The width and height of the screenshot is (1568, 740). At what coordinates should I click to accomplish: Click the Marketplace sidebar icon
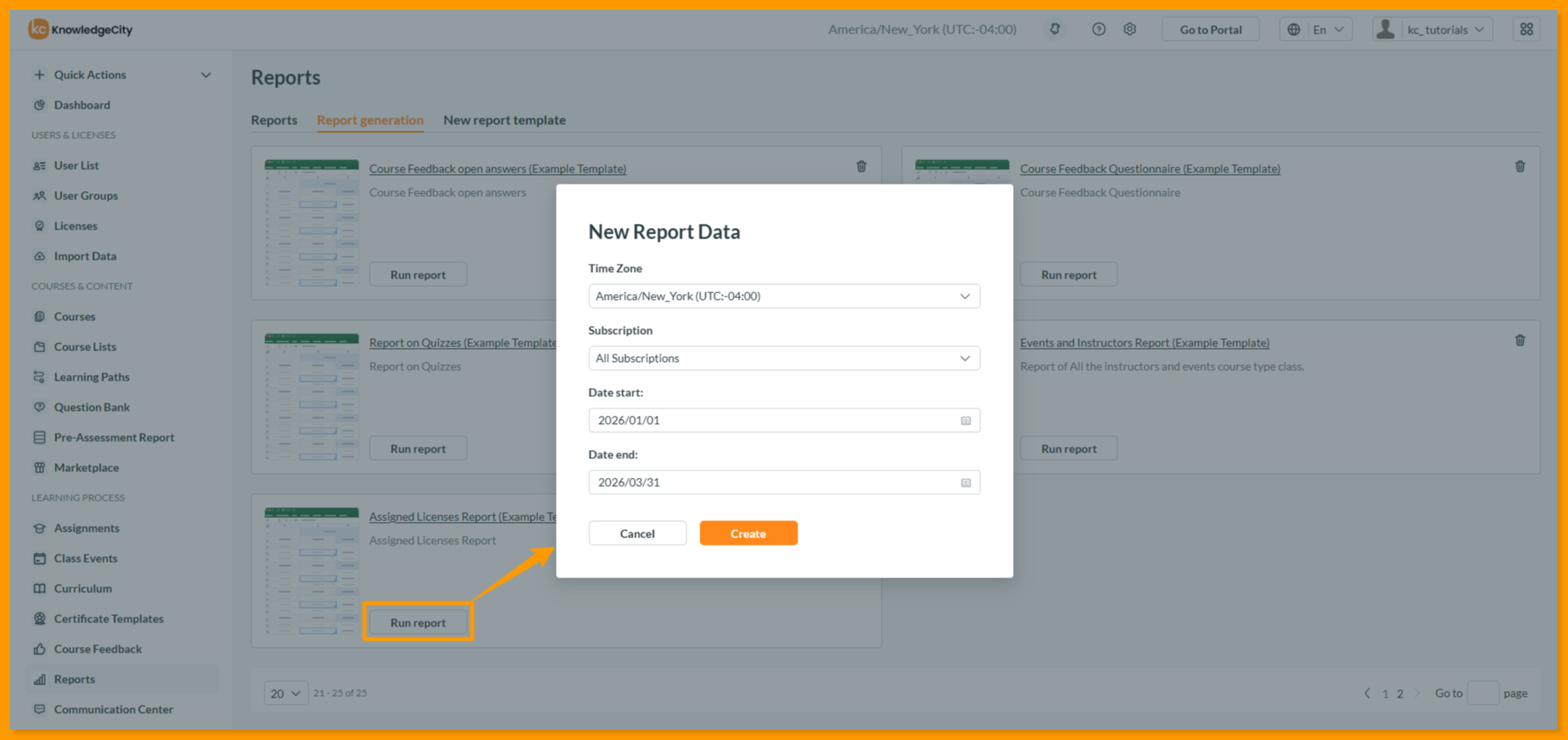(x=39, y=468)
